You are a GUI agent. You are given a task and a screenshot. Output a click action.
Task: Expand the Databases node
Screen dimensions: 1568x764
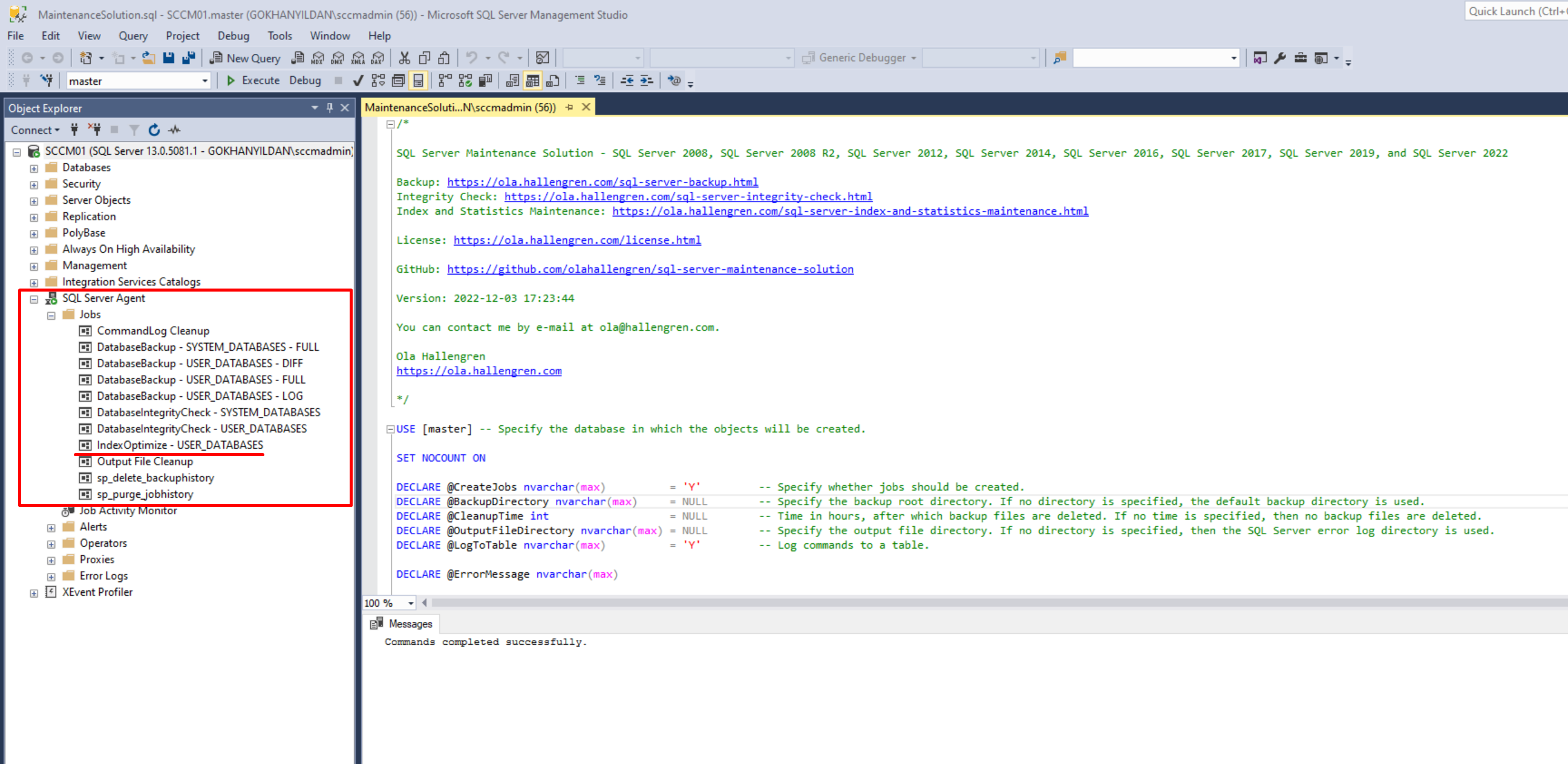34,168
